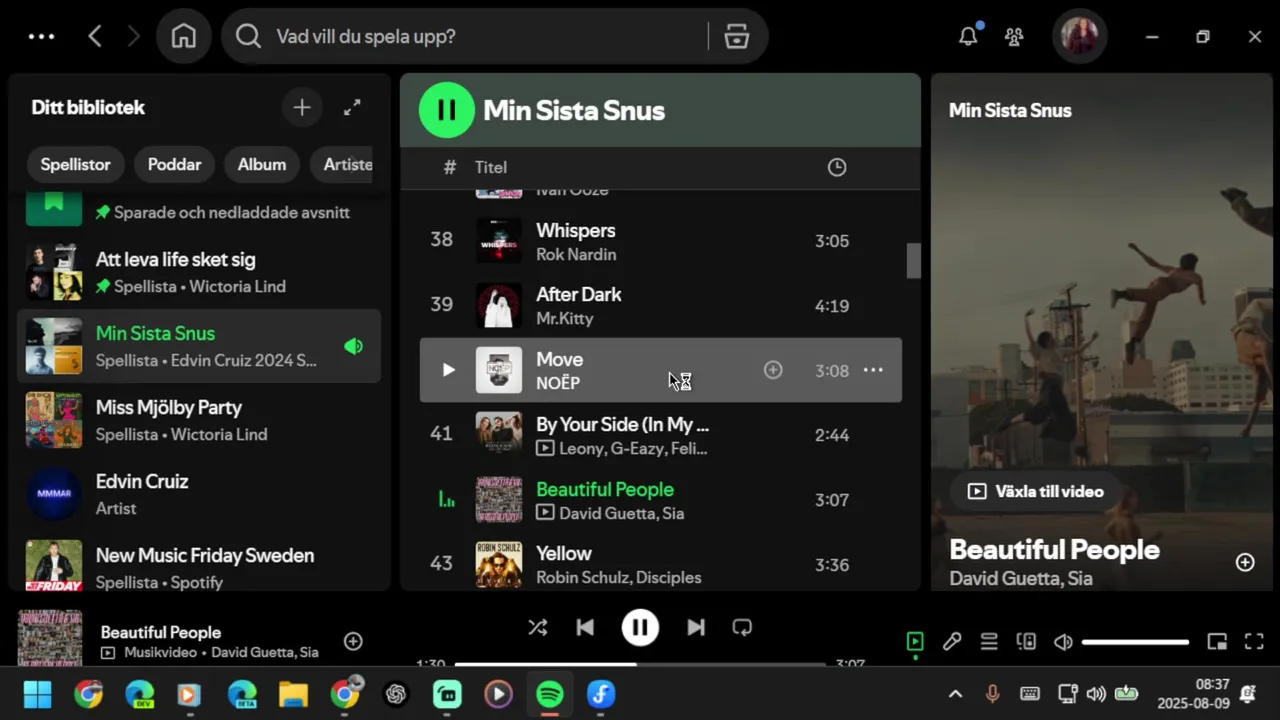The height and width of the screenshot is (720, 1280).
Task: Open the Miss Mjölby Party playlist
Action: (x=199, y=420)
